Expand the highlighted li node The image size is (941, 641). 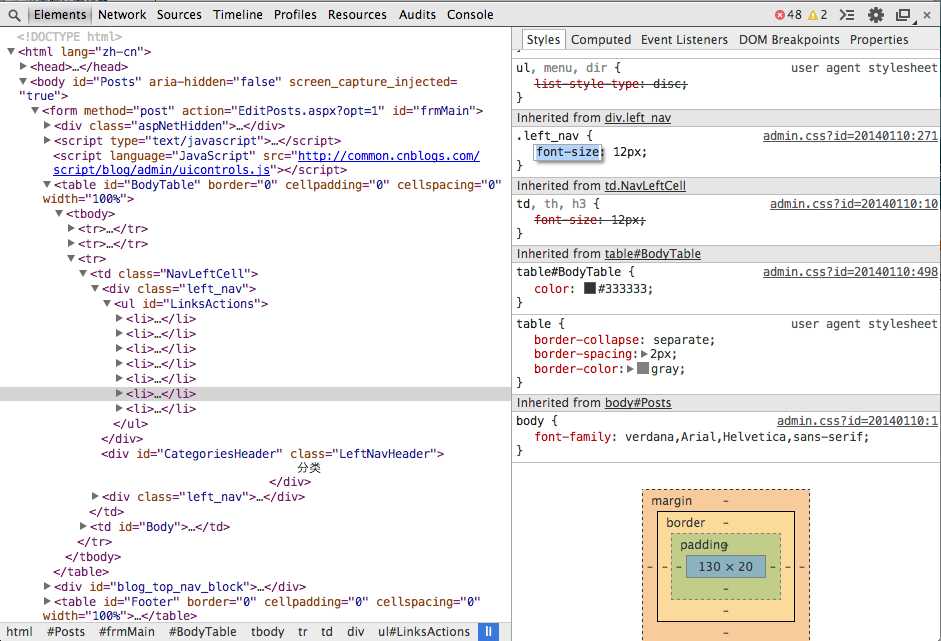coord(119,393)
